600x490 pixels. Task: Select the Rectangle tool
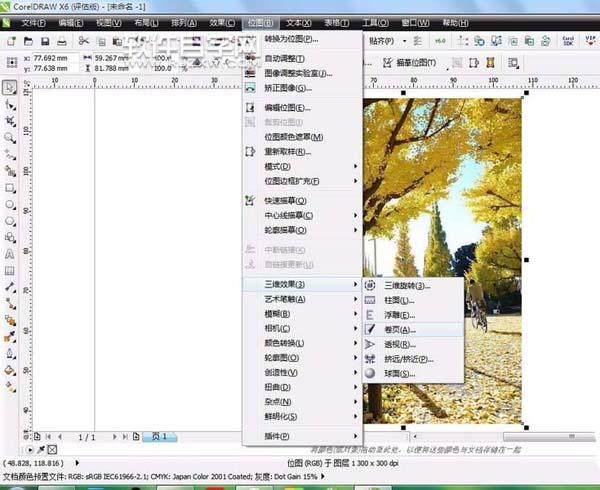point(9,187)
